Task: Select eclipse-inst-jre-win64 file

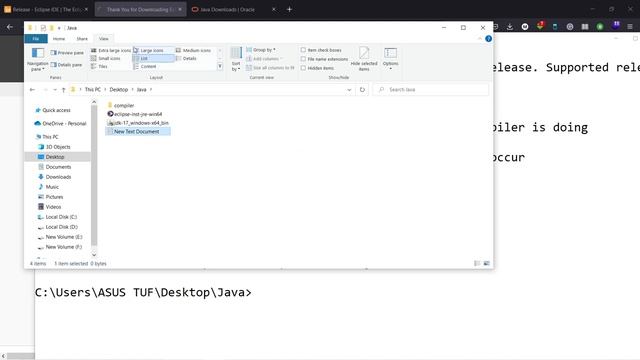Action: pos(135,114)
